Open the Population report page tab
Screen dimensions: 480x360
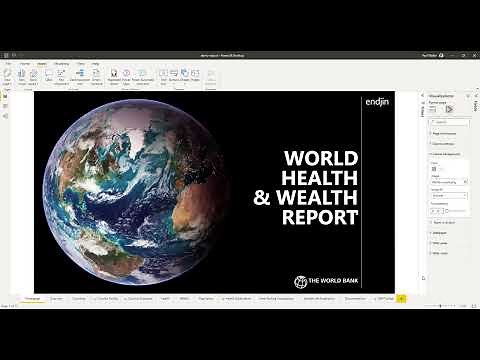pos(206,299)
